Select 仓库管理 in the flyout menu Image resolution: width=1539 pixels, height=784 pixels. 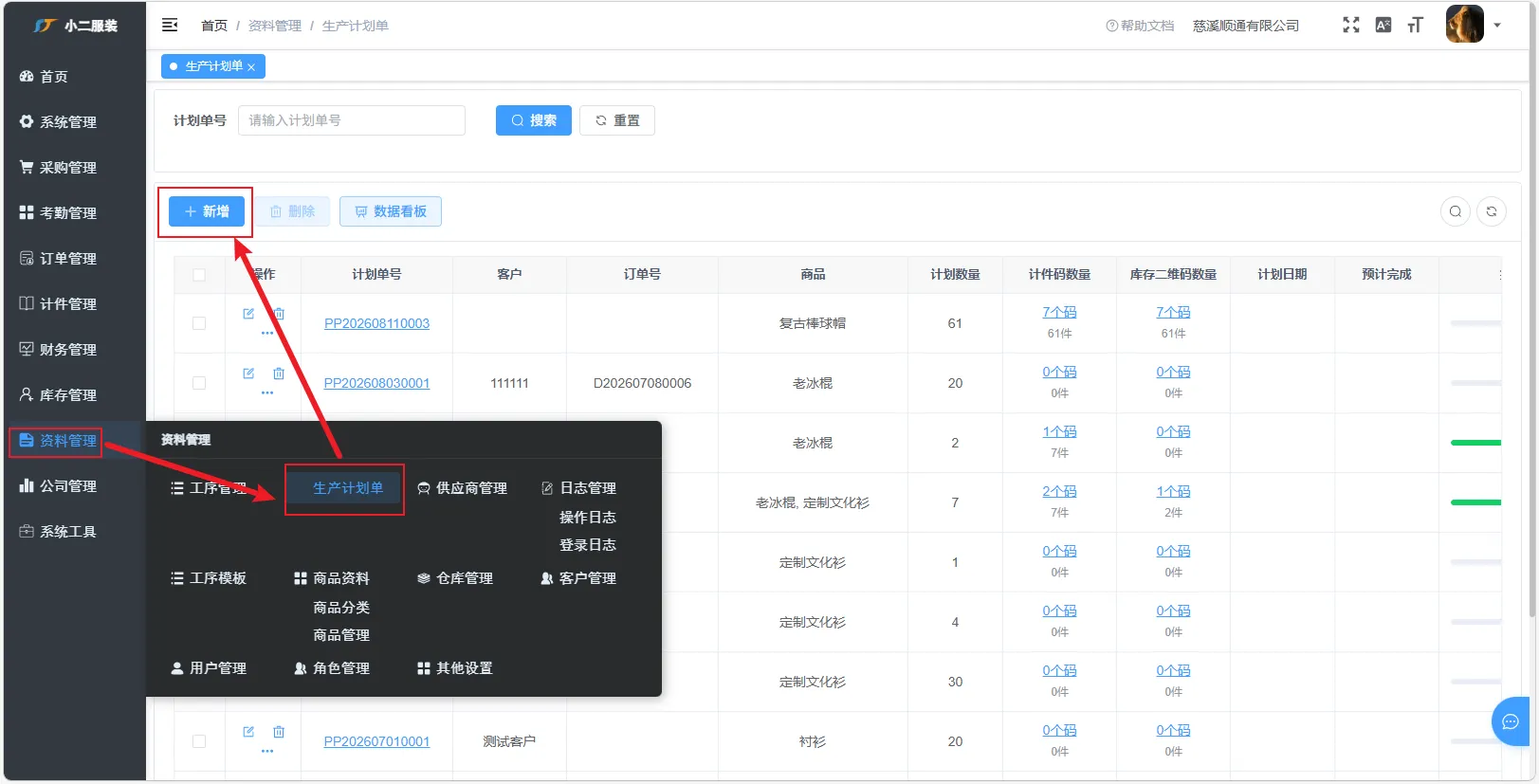(455, 578)
